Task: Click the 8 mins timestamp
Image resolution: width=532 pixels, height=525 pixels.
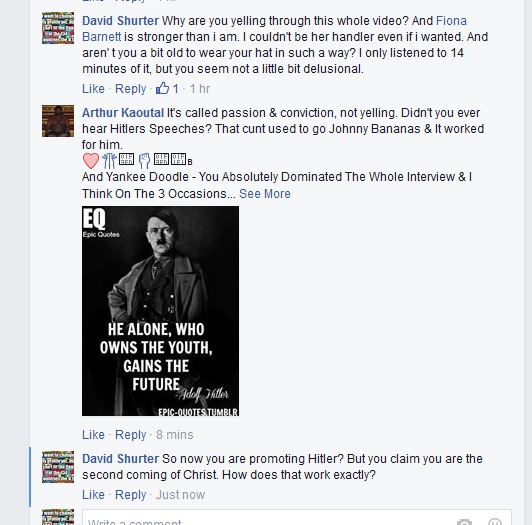Action: tap(174, 434)
